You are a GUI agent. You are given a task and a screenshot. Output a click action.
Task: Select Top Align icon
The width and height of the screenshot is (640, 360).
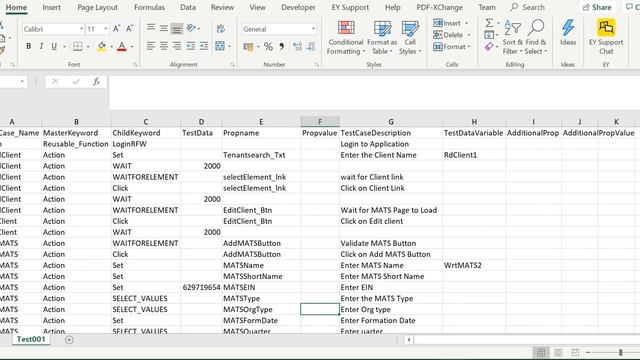(x=151, y=28)
